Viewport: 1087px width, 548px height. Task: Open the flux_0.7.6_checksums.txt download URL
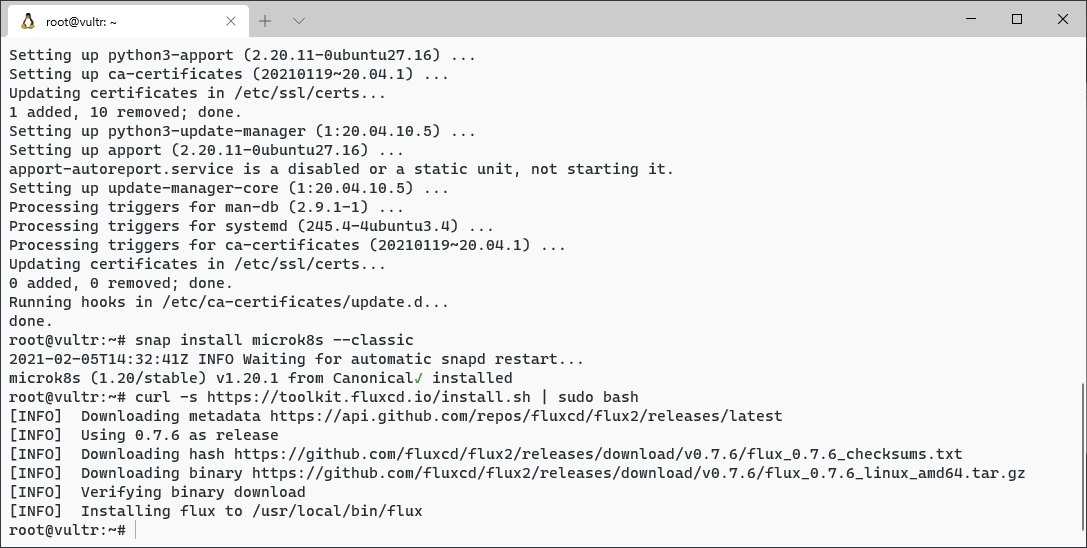pos(598,454)
